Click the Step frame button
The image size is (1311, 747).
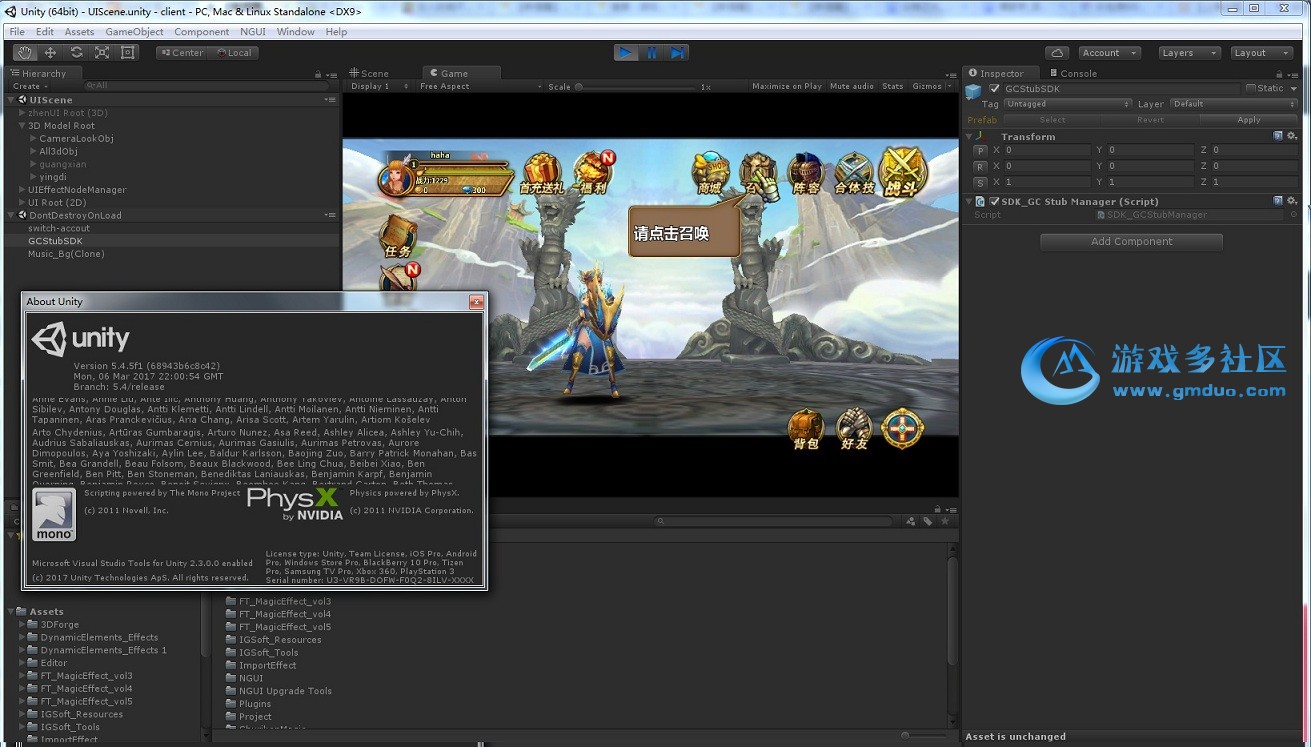[x=677, y=53]
